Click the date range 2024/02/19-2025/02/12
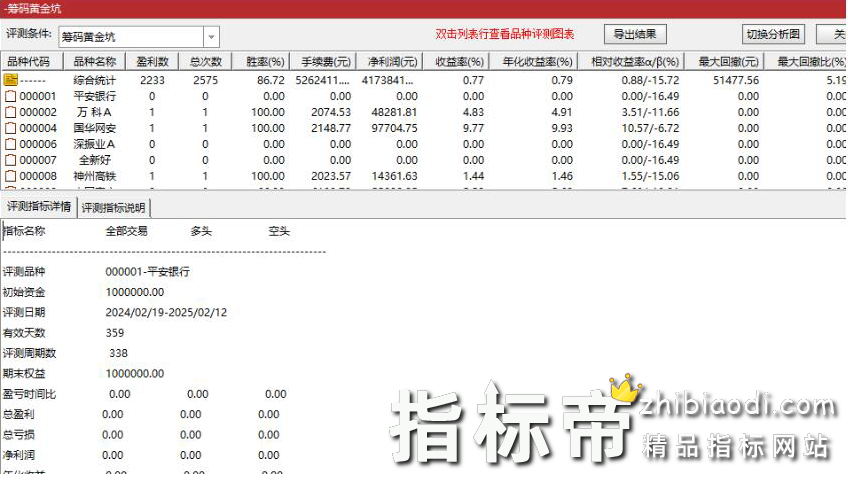The image size is (848, 491). [x=166, y=312]
